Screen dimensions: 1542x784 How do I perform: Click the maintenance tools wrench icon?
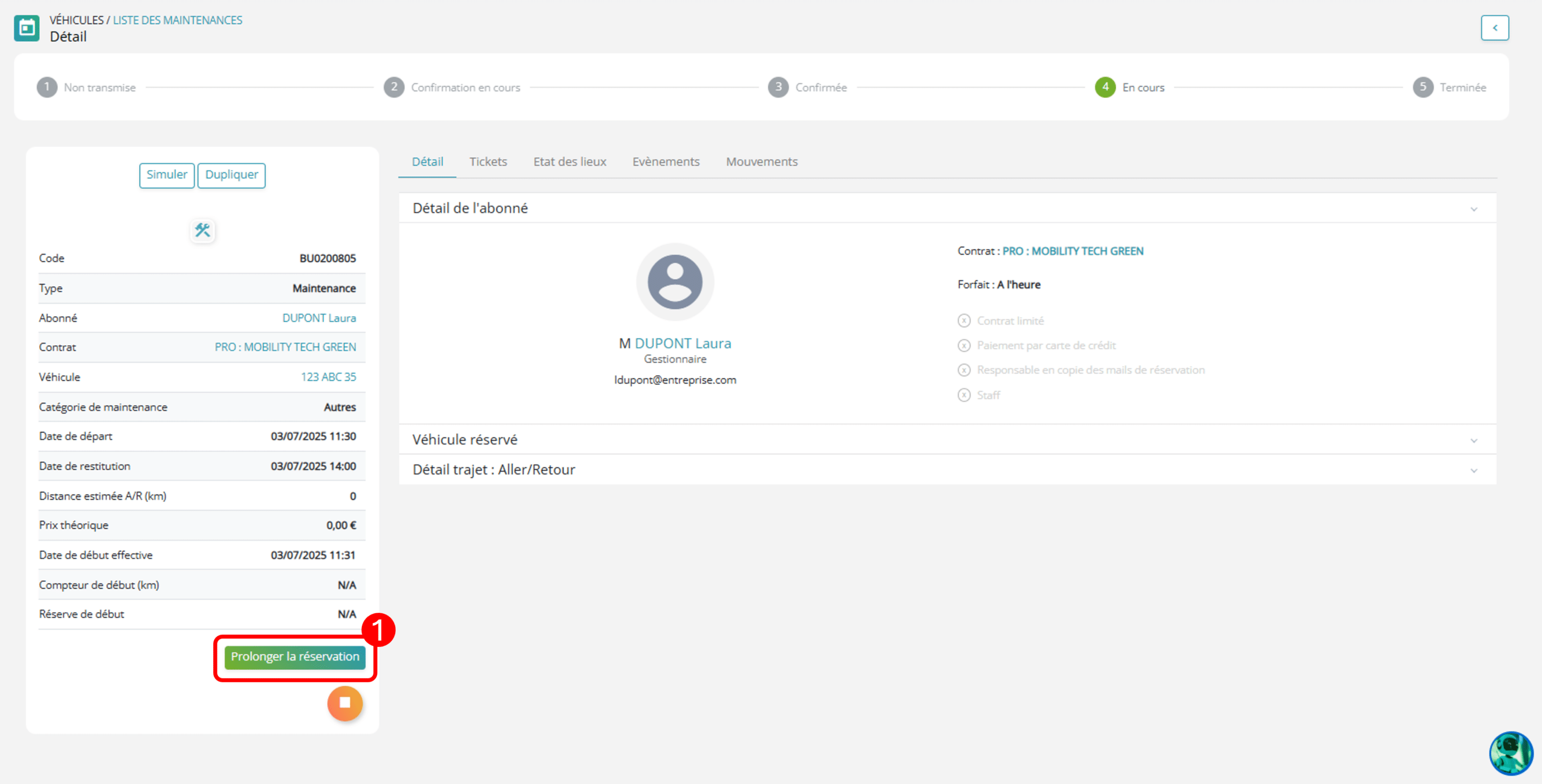[202, 231]
